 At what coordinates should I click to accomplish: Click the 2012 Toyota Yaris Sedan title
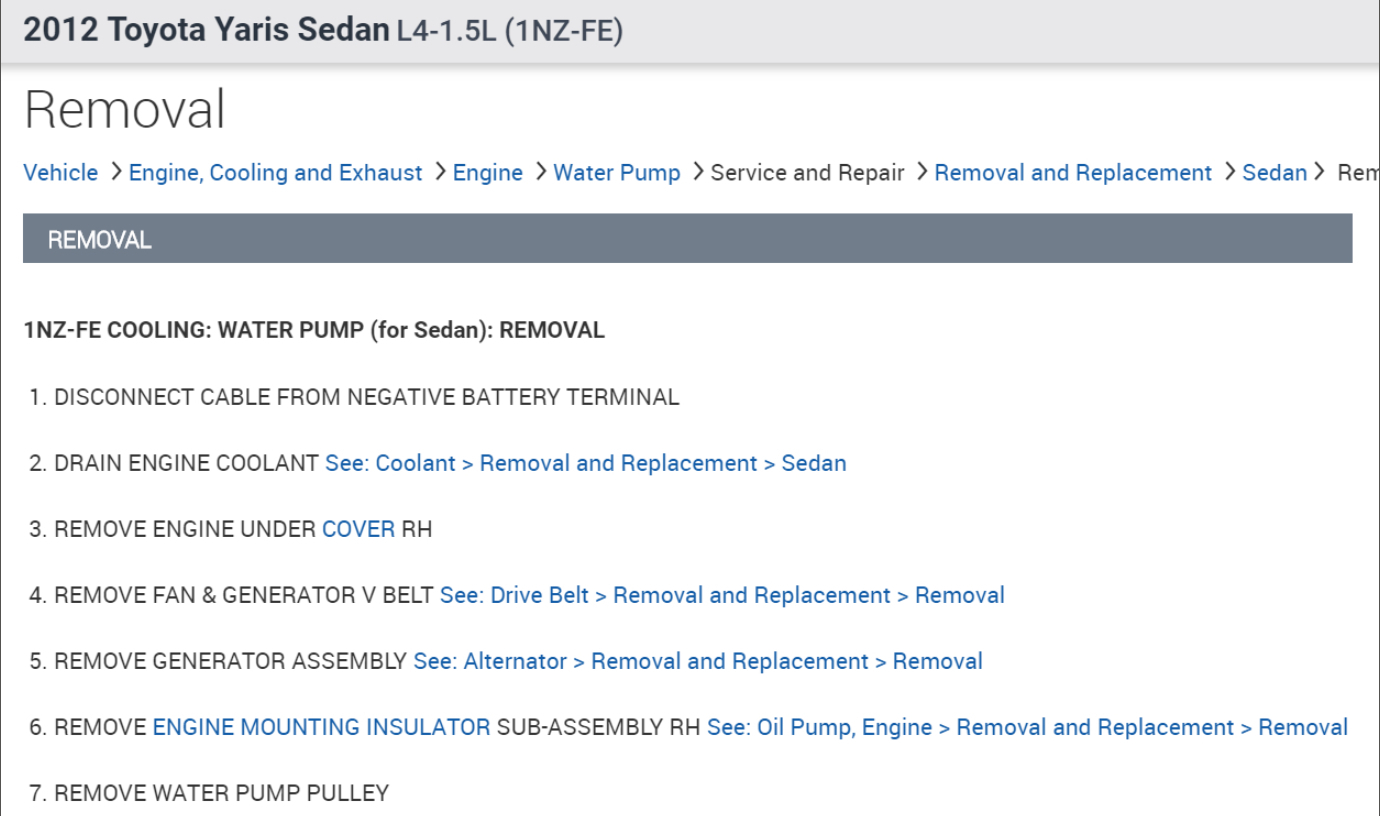coord(206,31)
